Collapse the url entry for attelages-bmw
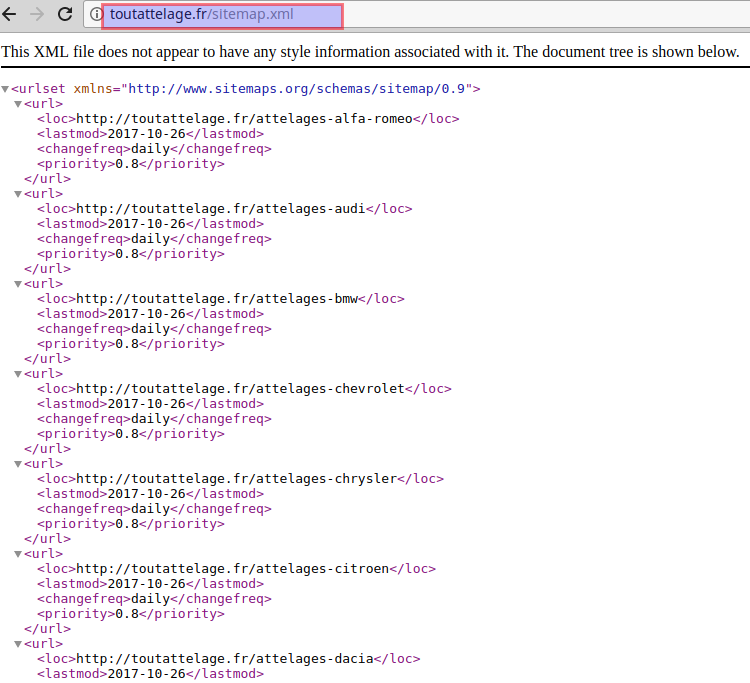The image size is (750, 683). 18,284
